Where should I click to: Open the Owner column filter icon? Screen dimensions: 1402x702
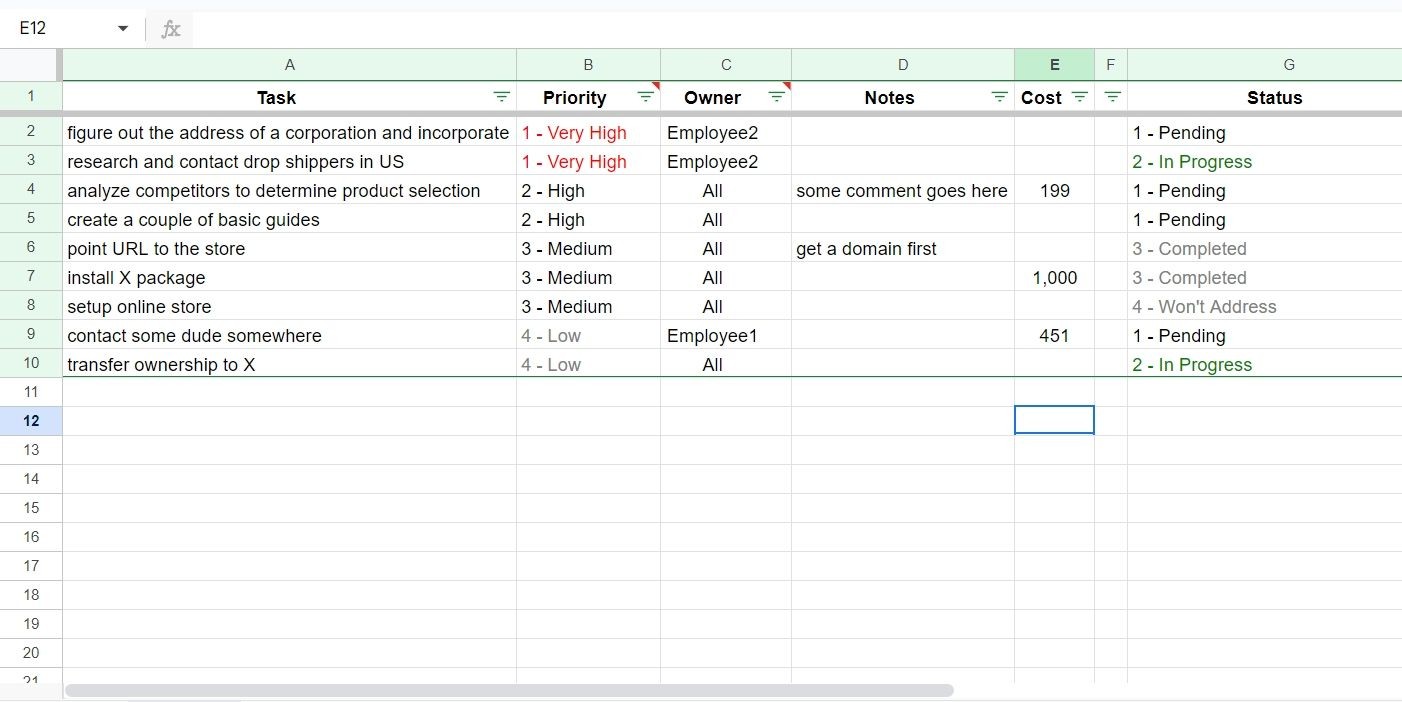tap(777, 97)
